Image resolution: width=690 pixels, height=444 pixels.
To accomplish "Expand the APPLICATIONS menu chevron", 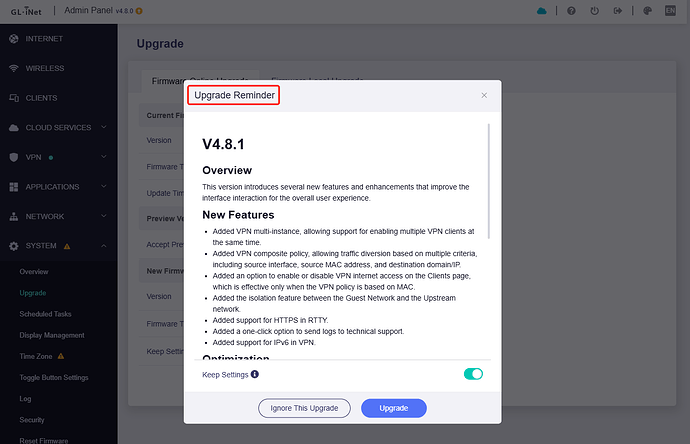I will click(104, 187).
